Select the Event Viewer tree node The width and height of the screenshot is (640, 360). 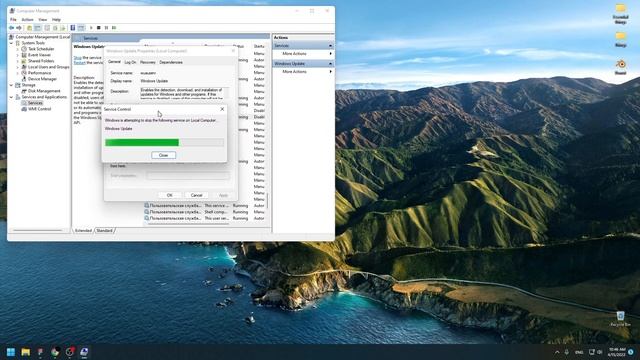(x=39, y=55)
